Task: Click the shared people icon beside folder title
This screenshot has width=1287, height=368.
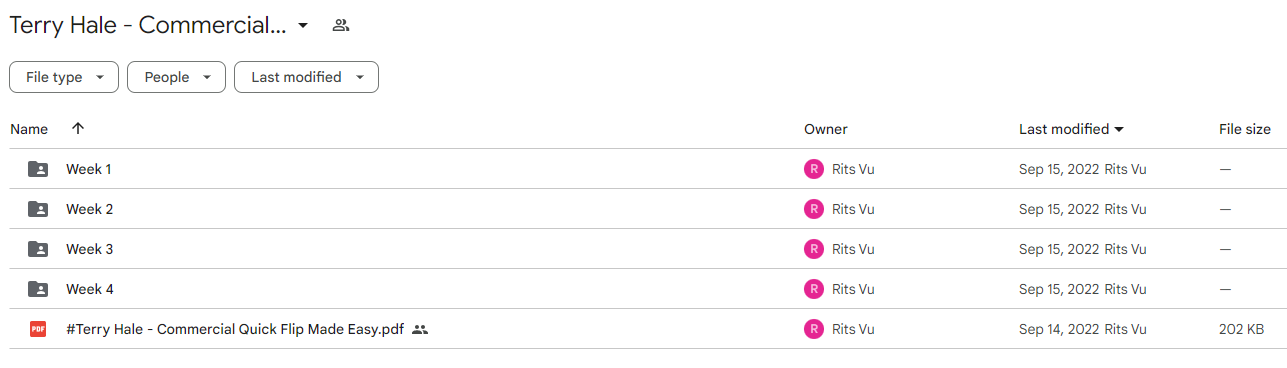Action: 341,26
